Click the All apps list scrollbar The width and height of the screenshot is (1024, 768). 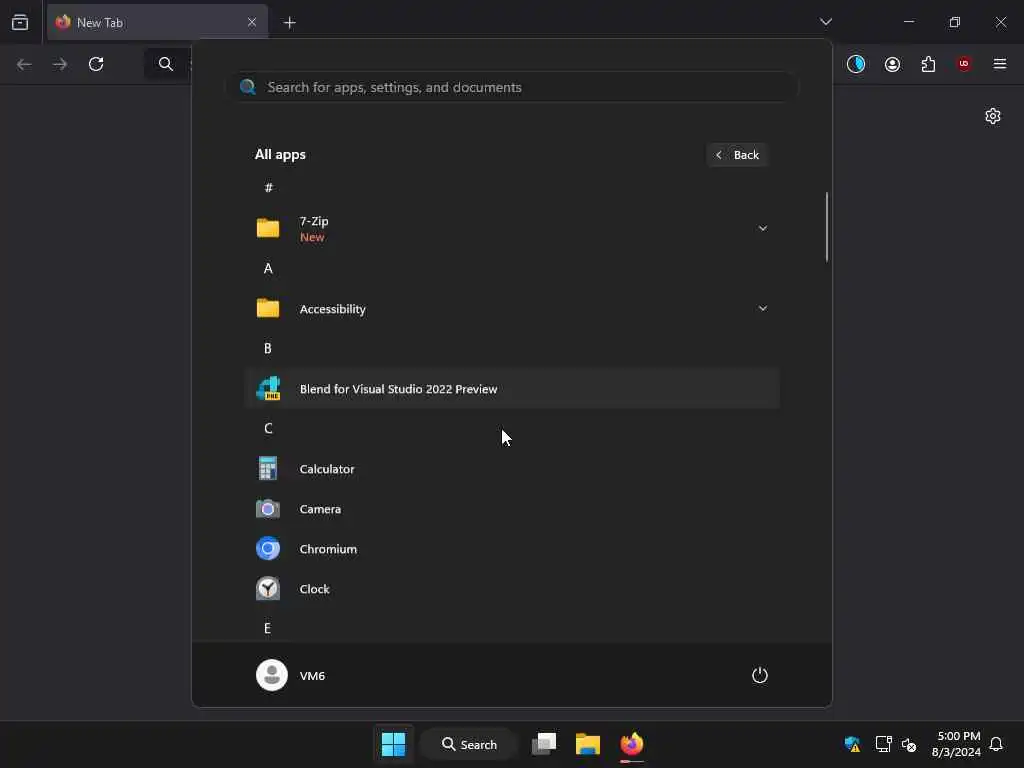point(827,227)
